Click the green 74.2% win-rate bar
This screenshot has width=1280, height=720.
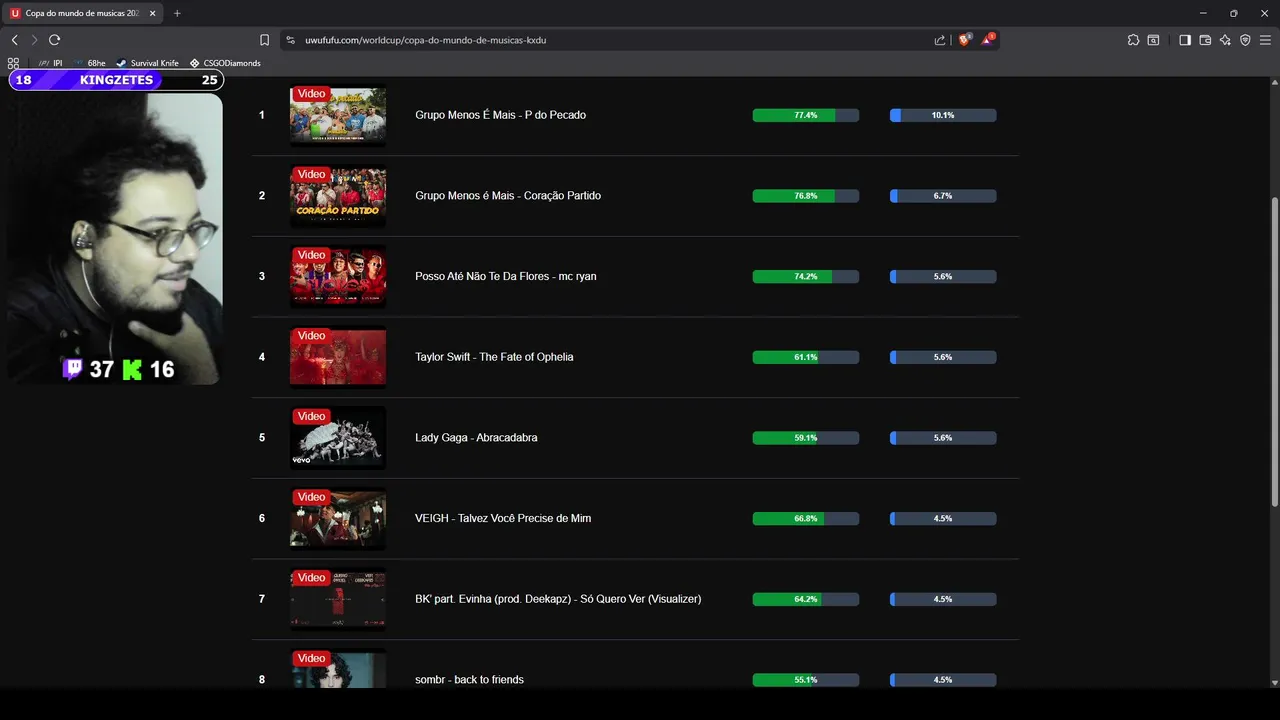[806, 276]
